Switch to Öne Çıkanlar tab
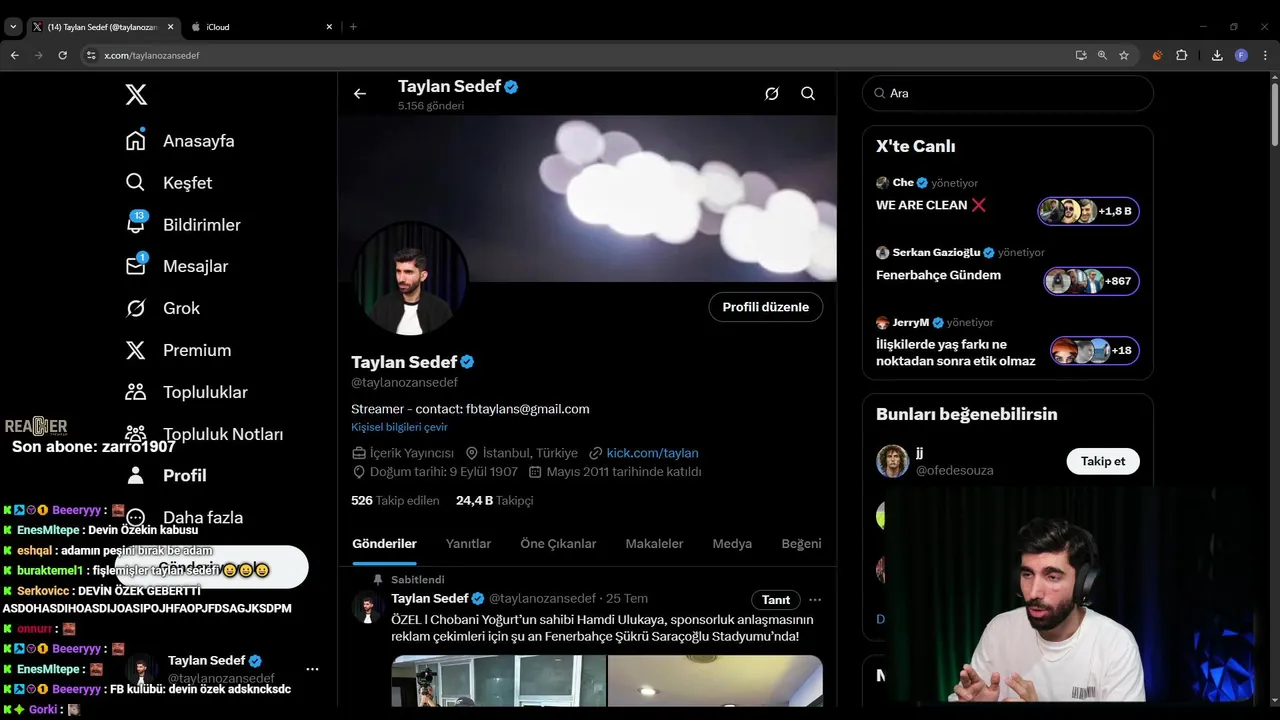This screenshot has height=720, width=1280. [558, 544]
